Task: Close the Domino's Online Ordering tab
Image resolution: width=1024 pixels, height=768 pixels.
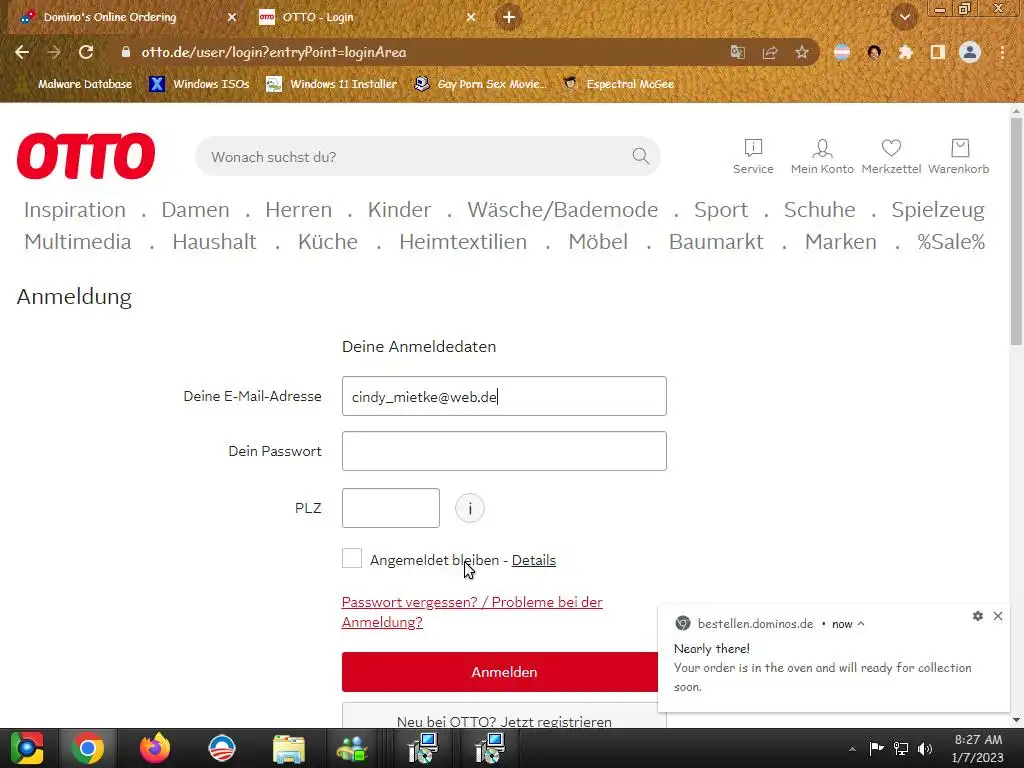Action: click(232, 18)
